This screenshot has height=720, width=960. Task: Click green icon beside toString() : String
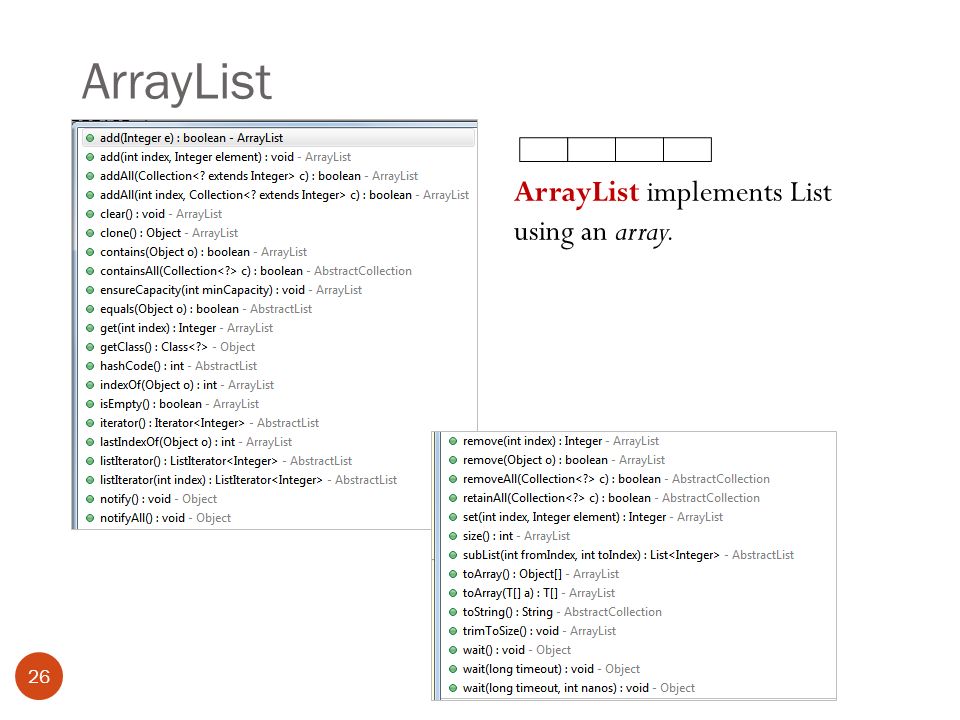(x=453, y=612)
